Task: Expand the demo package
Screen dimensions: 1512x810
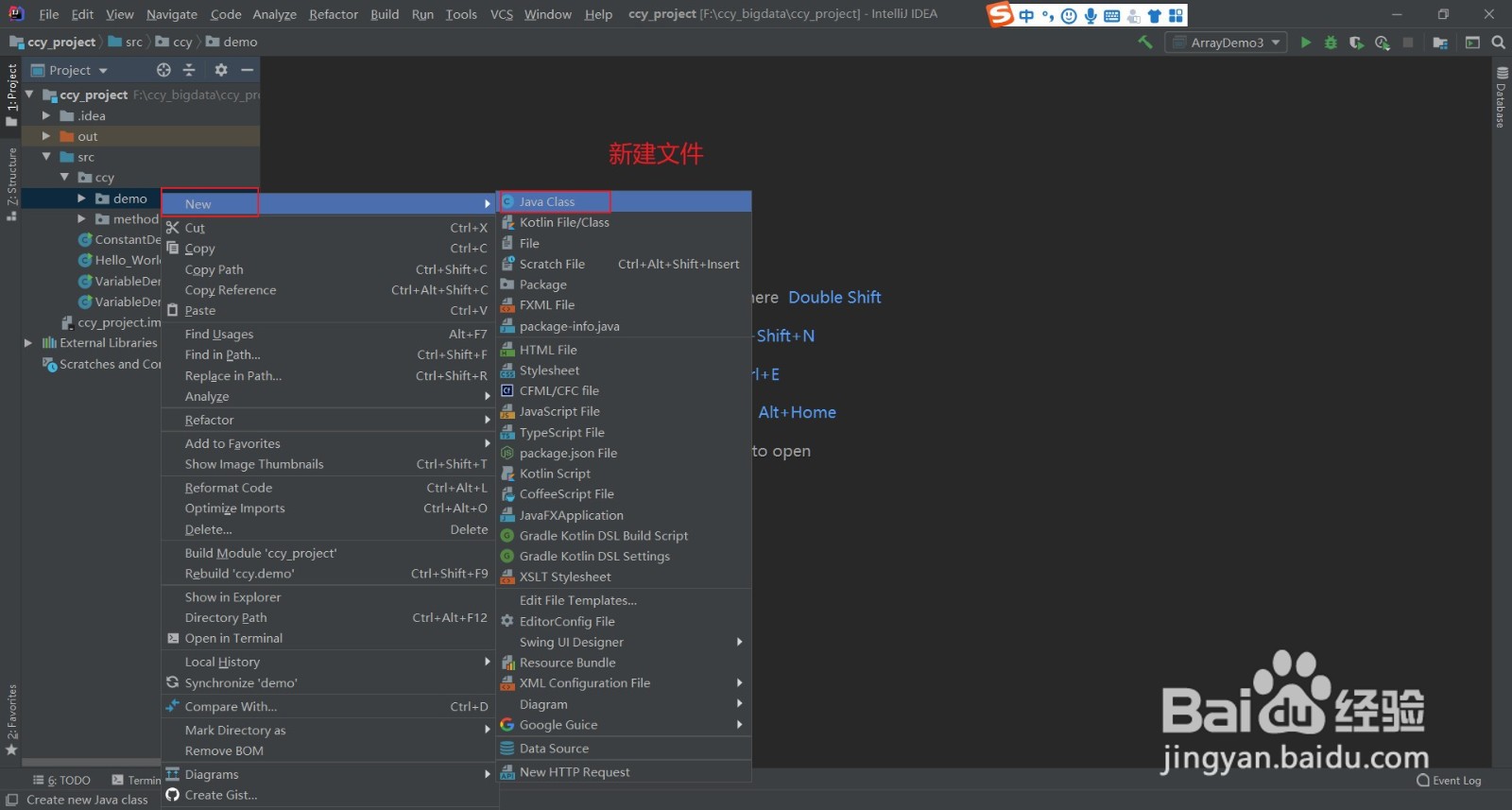Action: [x=81, y=198]
